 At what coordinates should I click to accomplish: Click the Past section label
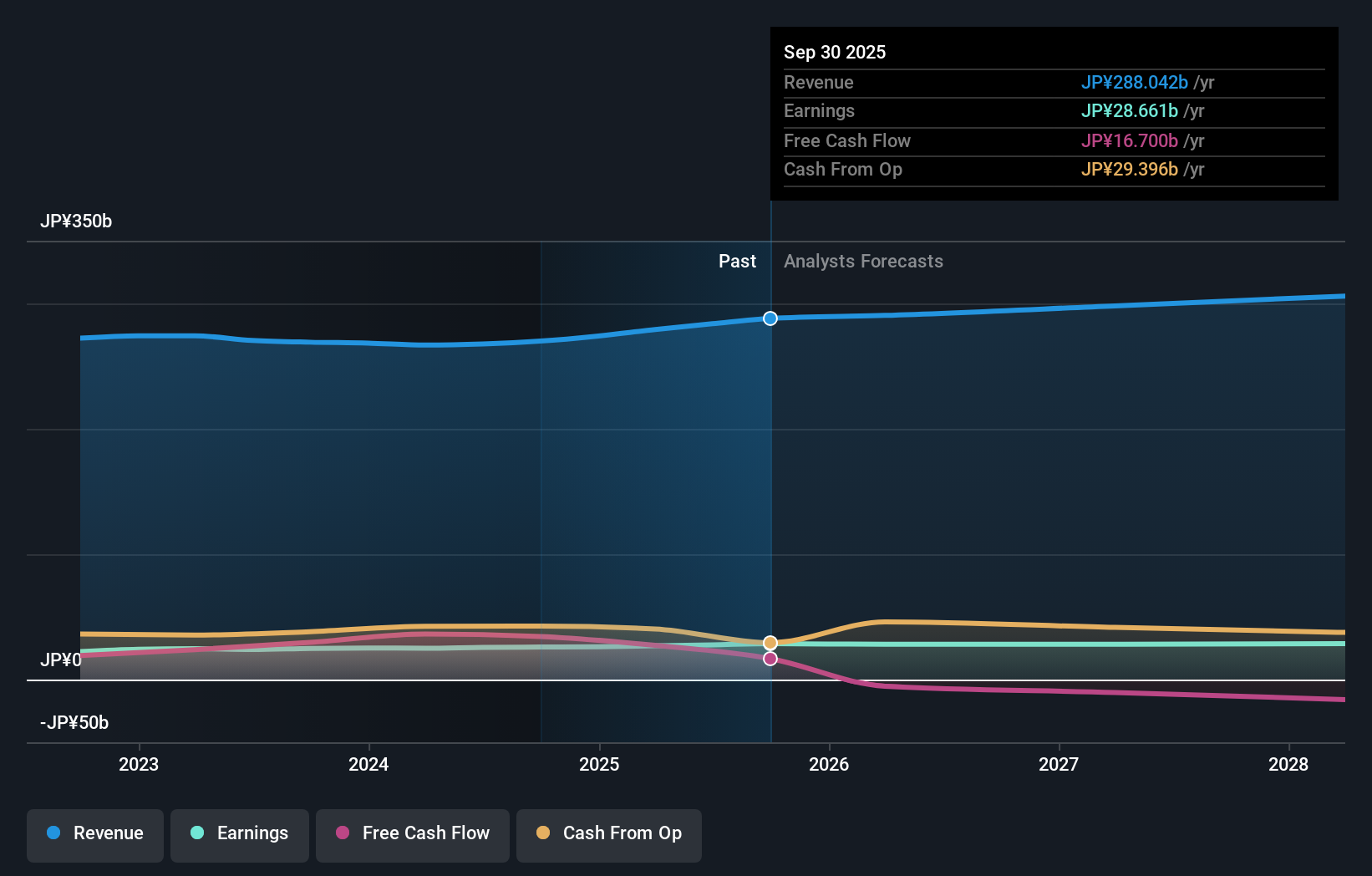click(737, 262)
